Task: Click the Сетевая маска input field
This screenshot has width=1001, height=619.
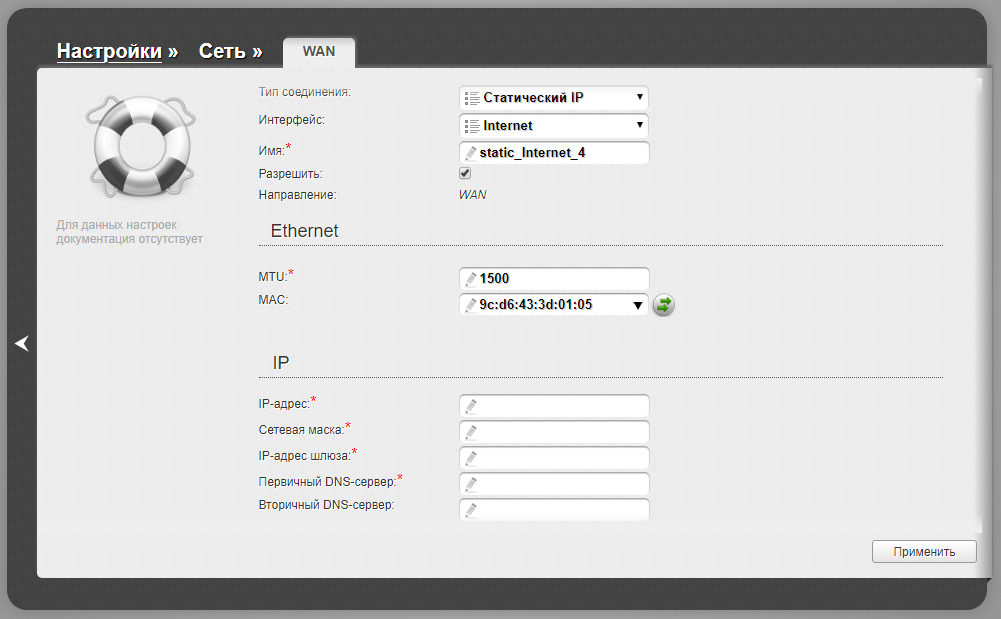Action: pyautogui.click(x=553, y=431)
